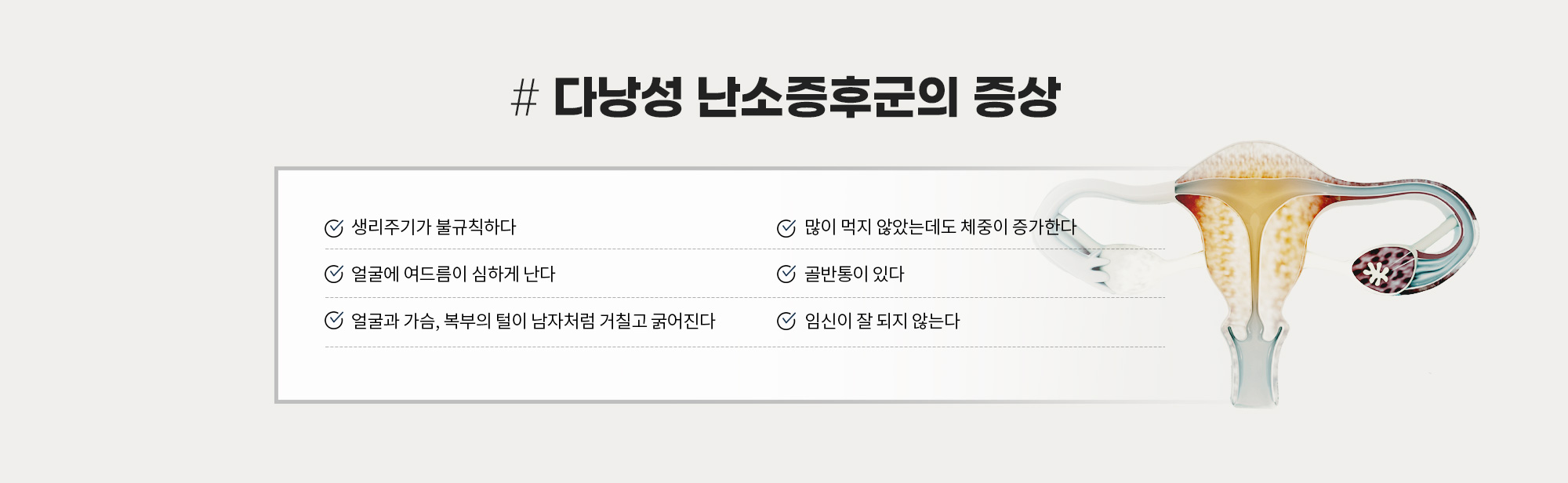1568x483 pixels.
Task: Click the # symbol before the title
Action: tap(524, 99)
